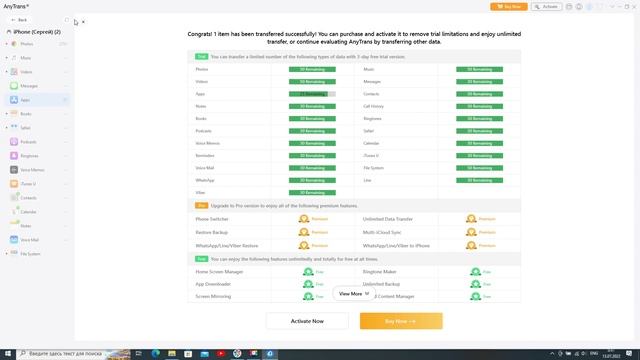Click the 'Unlimited Backup' feature label
Image resolution: width=640 pixels, height=360 pixels.
tap(381, 284)
